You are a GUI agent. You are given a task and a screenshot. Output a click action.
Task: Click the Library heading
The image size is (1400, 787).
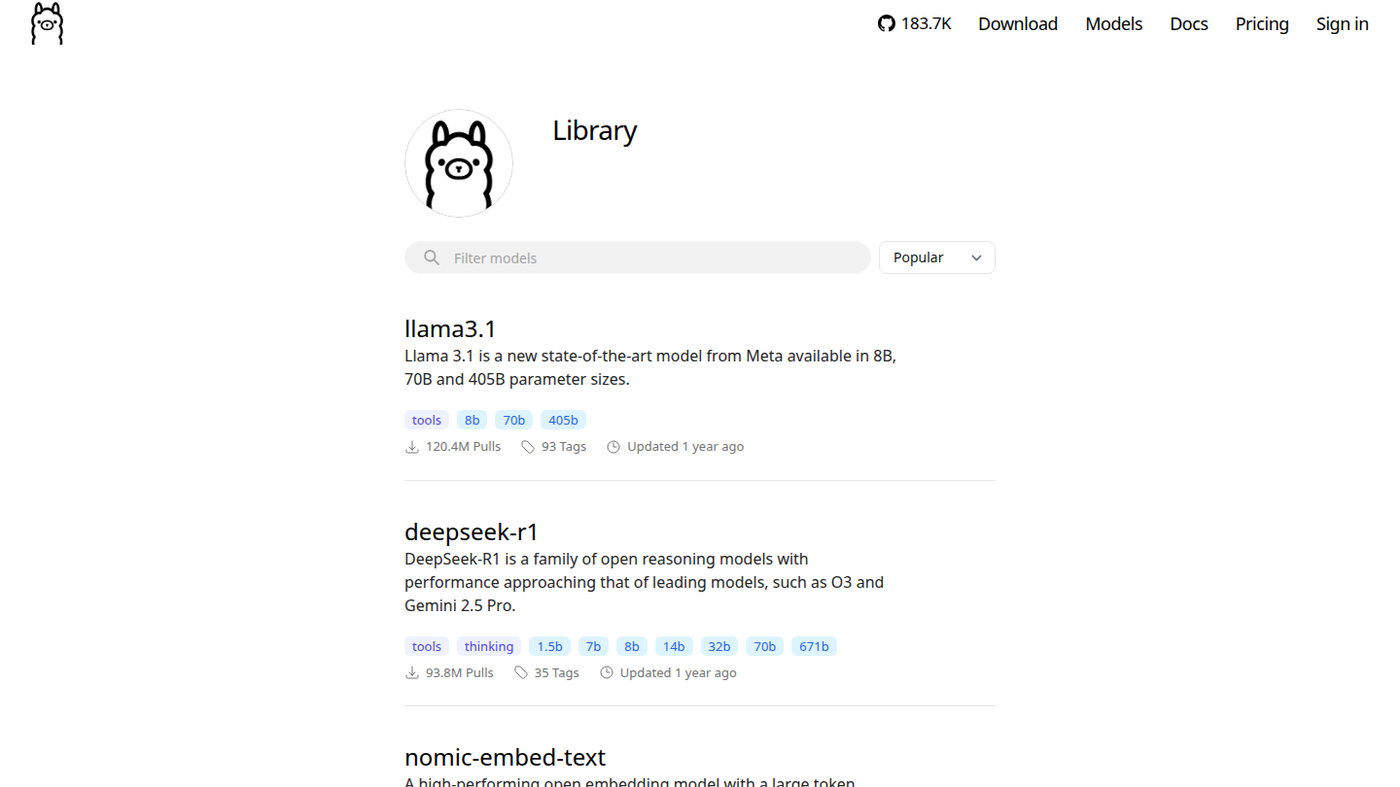click(595, 131)
